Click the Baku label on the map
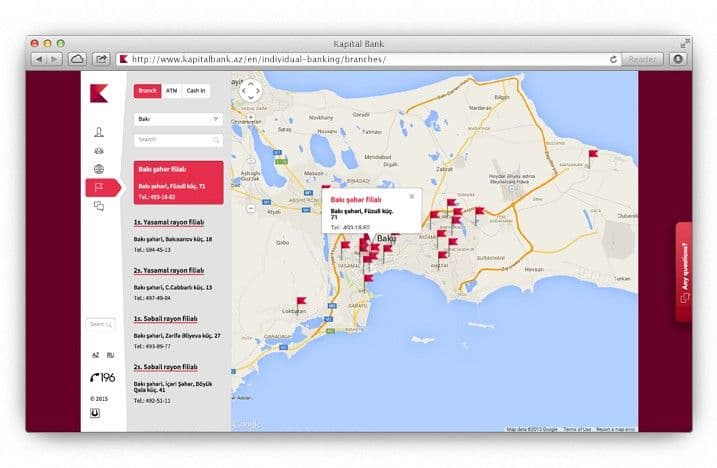This screenshot has height=468, width=717. (x=386, y=238)
